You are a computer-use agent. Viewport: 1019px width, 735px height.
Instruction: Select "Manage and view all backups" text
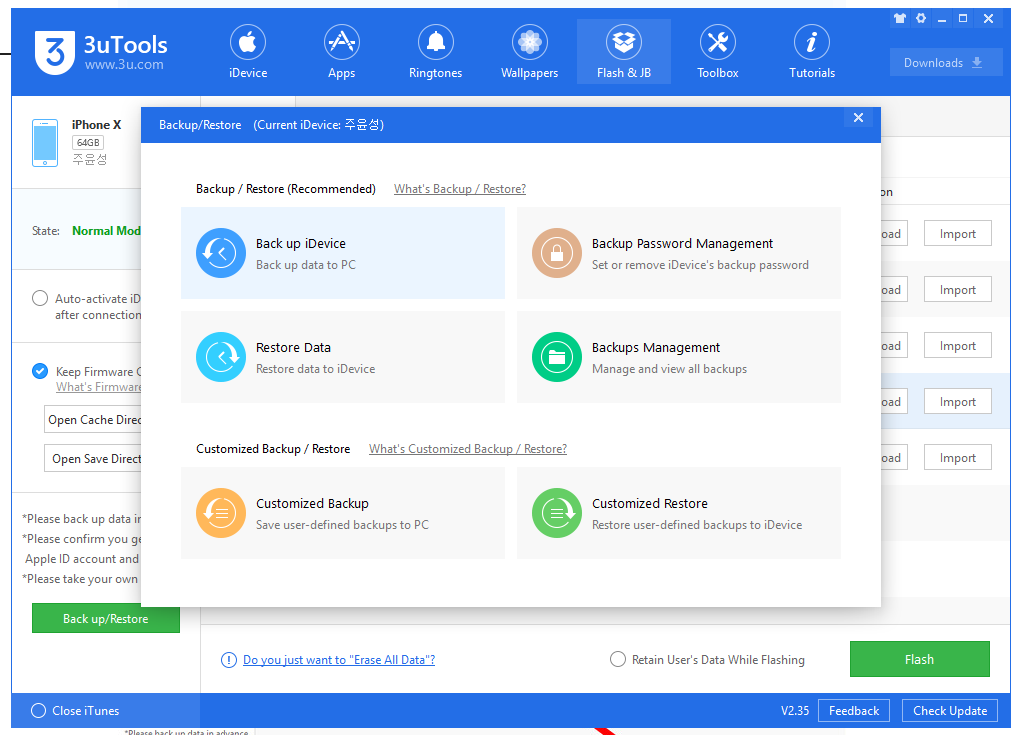(669, 369)
